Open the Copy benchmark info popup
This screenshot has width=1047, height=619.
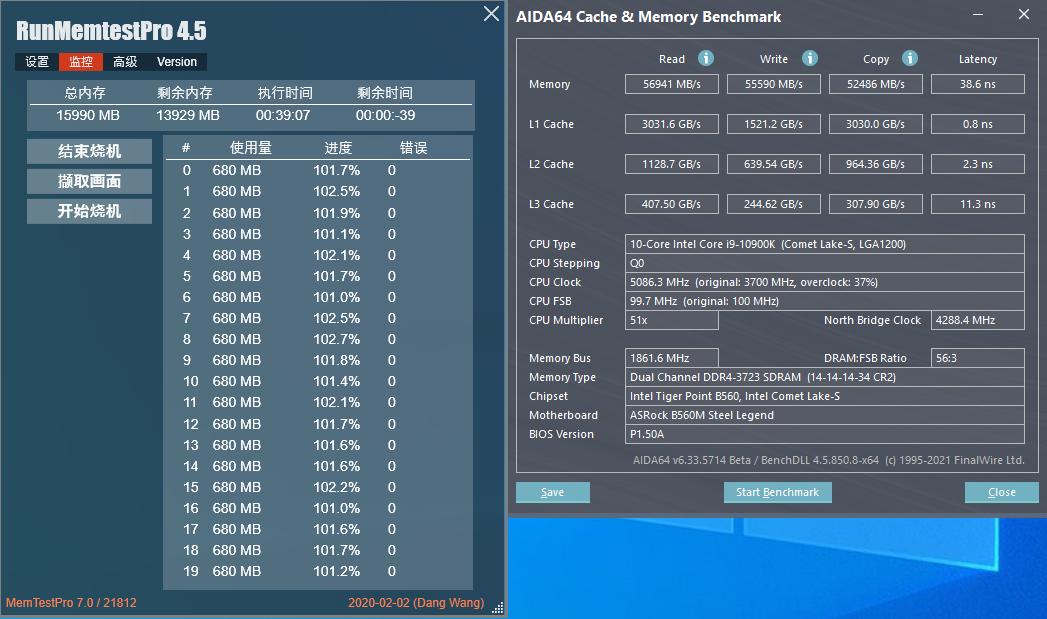[x=909, y=58]
